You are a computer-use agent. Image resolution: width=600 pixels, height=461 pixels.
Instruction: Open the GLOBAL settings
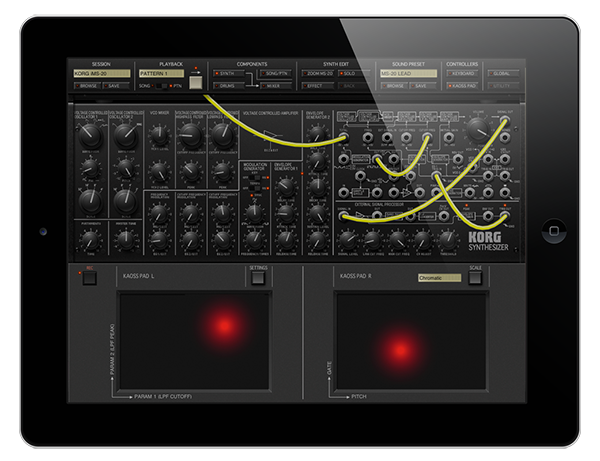[503, 73]
